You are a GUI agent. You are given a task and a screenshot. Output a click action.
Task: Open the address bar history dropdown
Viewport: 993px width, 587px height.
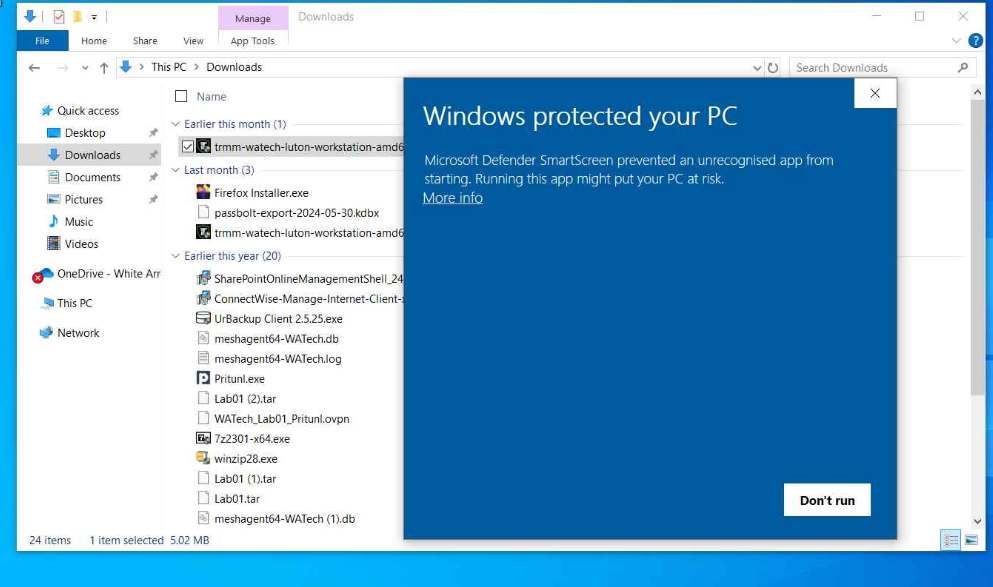pos(757,68)
